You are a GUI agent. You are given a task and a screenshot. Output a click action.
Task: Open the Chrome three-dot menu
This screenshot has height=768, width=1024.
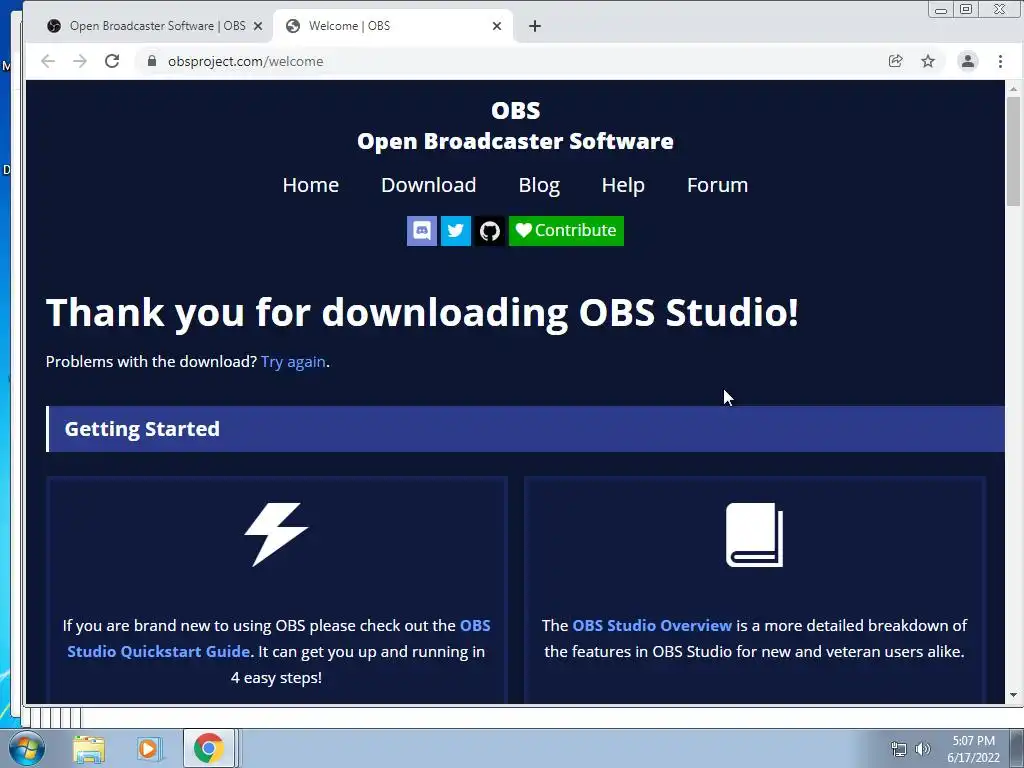pos(1000,61)
